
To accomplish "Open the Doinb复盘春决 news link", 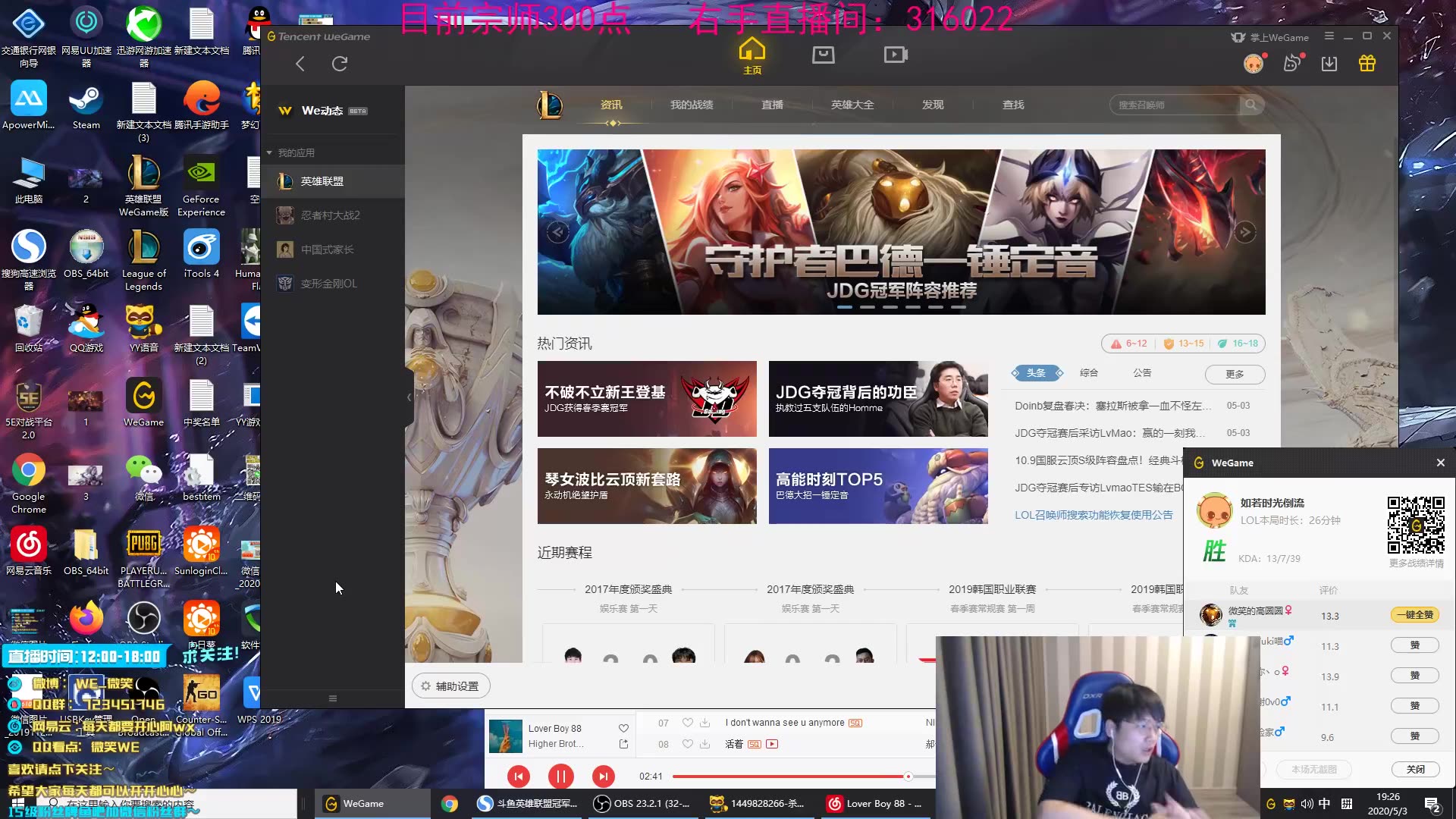I will click(1112, 406).
